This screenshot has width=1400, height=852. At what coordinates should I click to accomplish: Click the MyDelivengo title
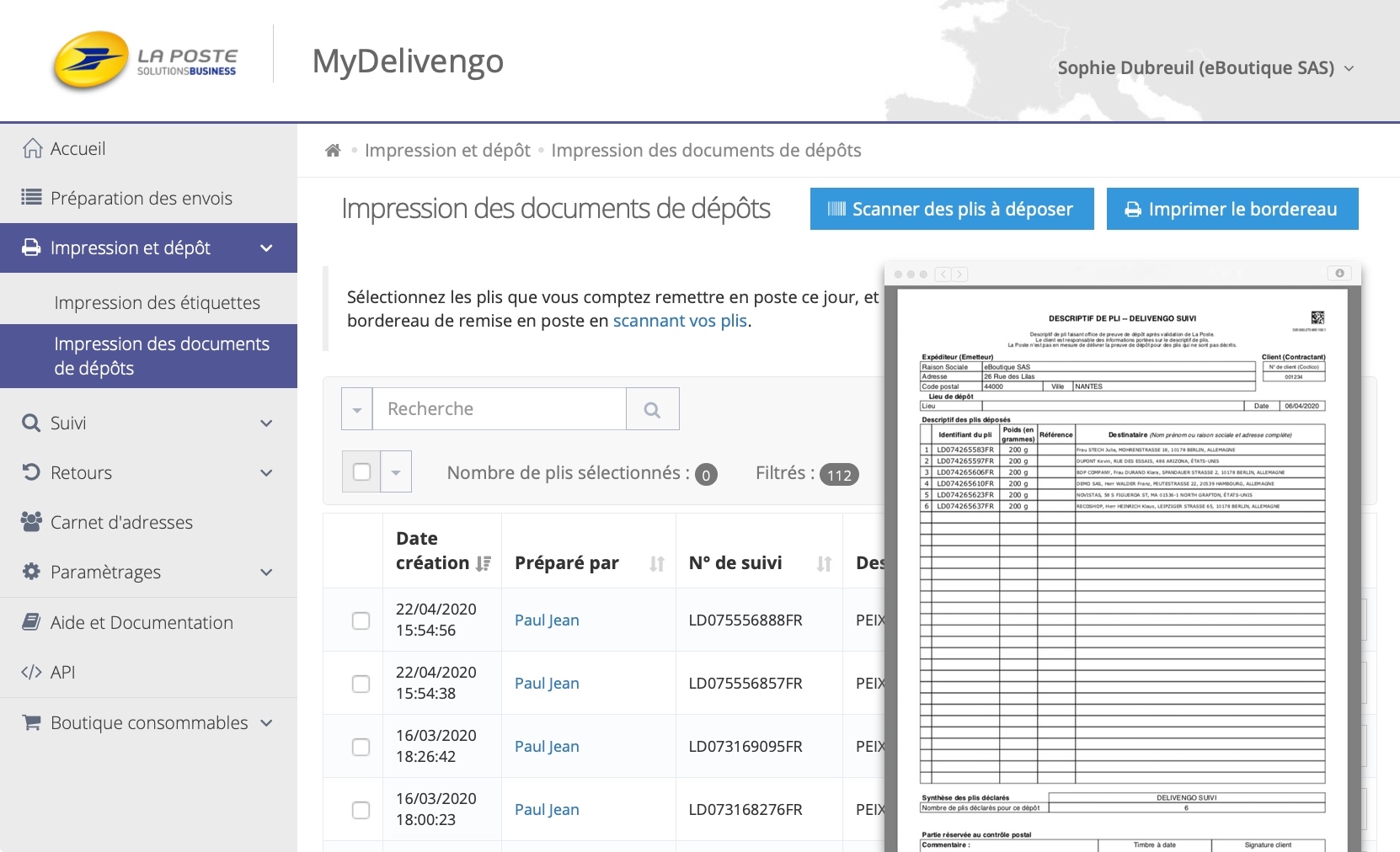click(408, 62)
